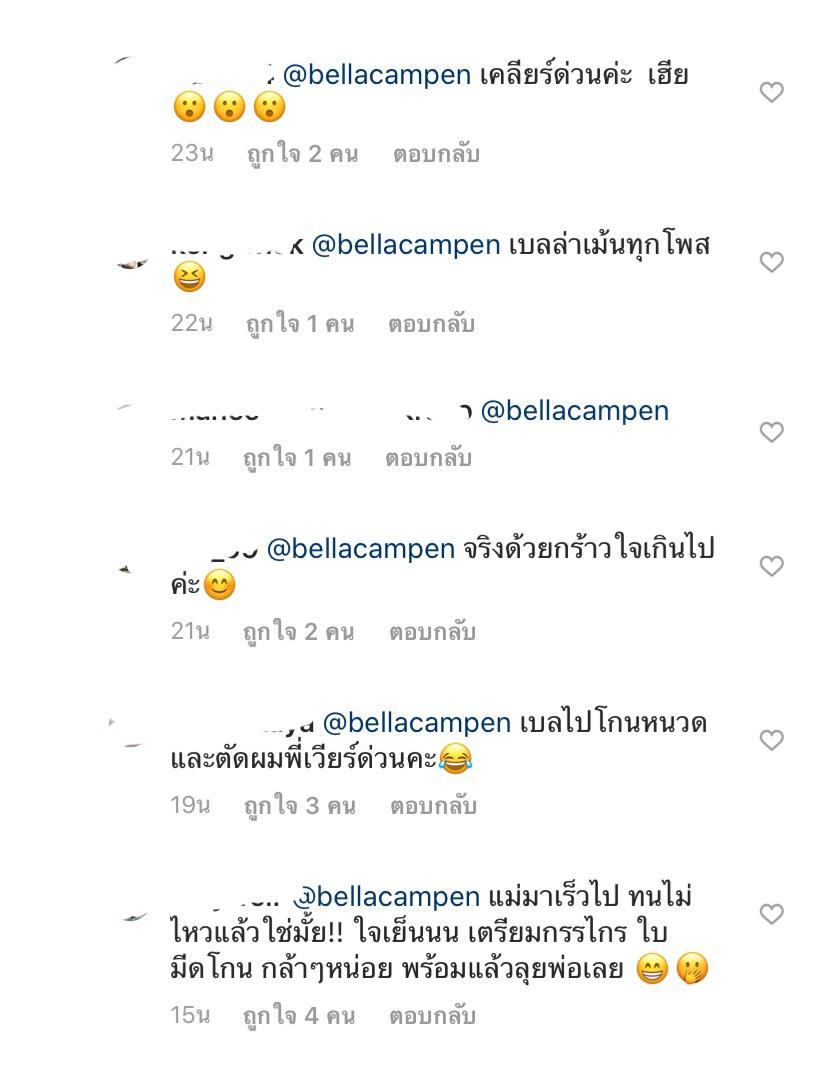The image size is (828, 1065).
Task: Open the avatar beside the 15-hour-old comment
Action: 134,918
